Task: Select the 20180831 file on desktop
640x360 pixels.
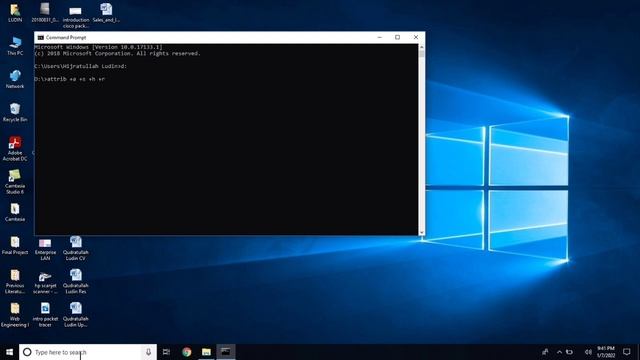Action: coord(45,13)
